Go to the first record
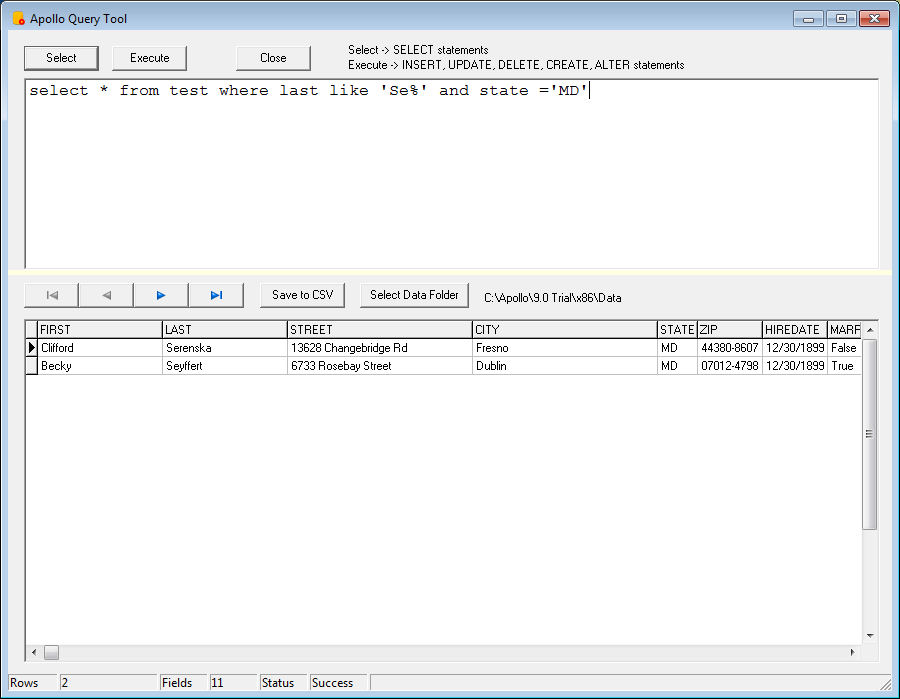This screenshot has width=900, height=699. point(52,295)
